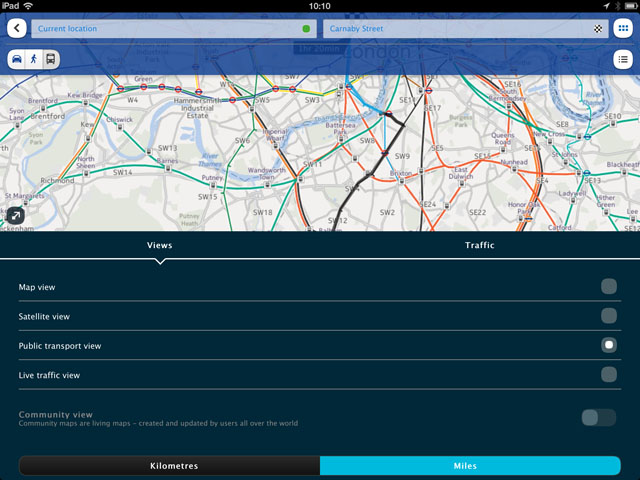
Task: Tap the East Dulwich label on the map
Action: (x=461, y=173)
